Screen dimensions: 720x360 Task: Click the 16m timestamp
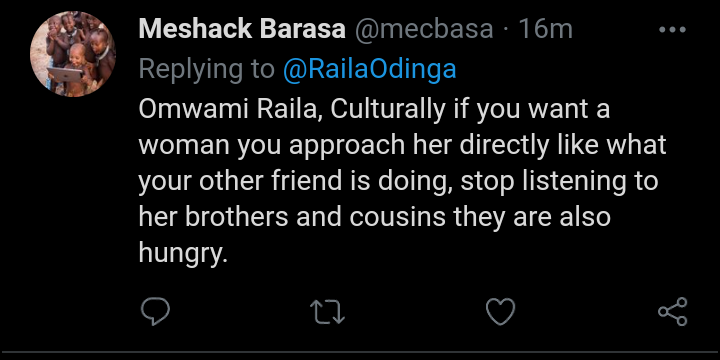546,29
